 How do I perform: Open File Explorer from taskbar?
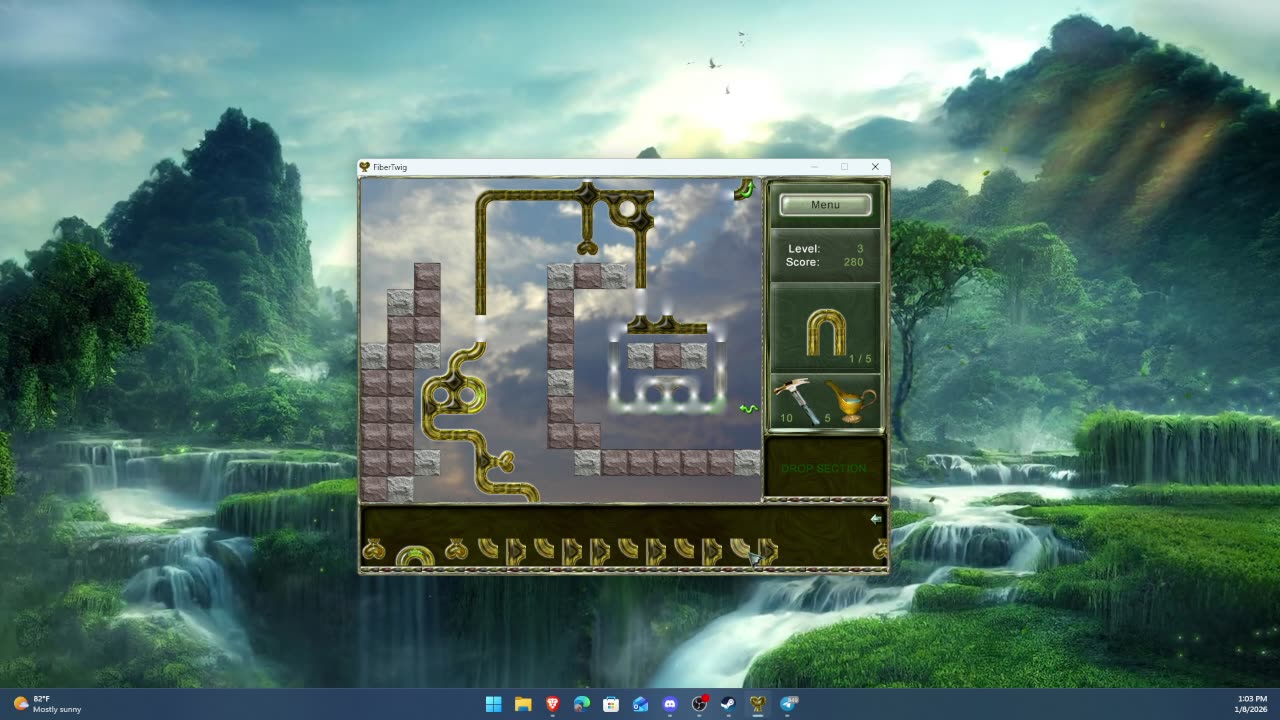pos(523,704)
